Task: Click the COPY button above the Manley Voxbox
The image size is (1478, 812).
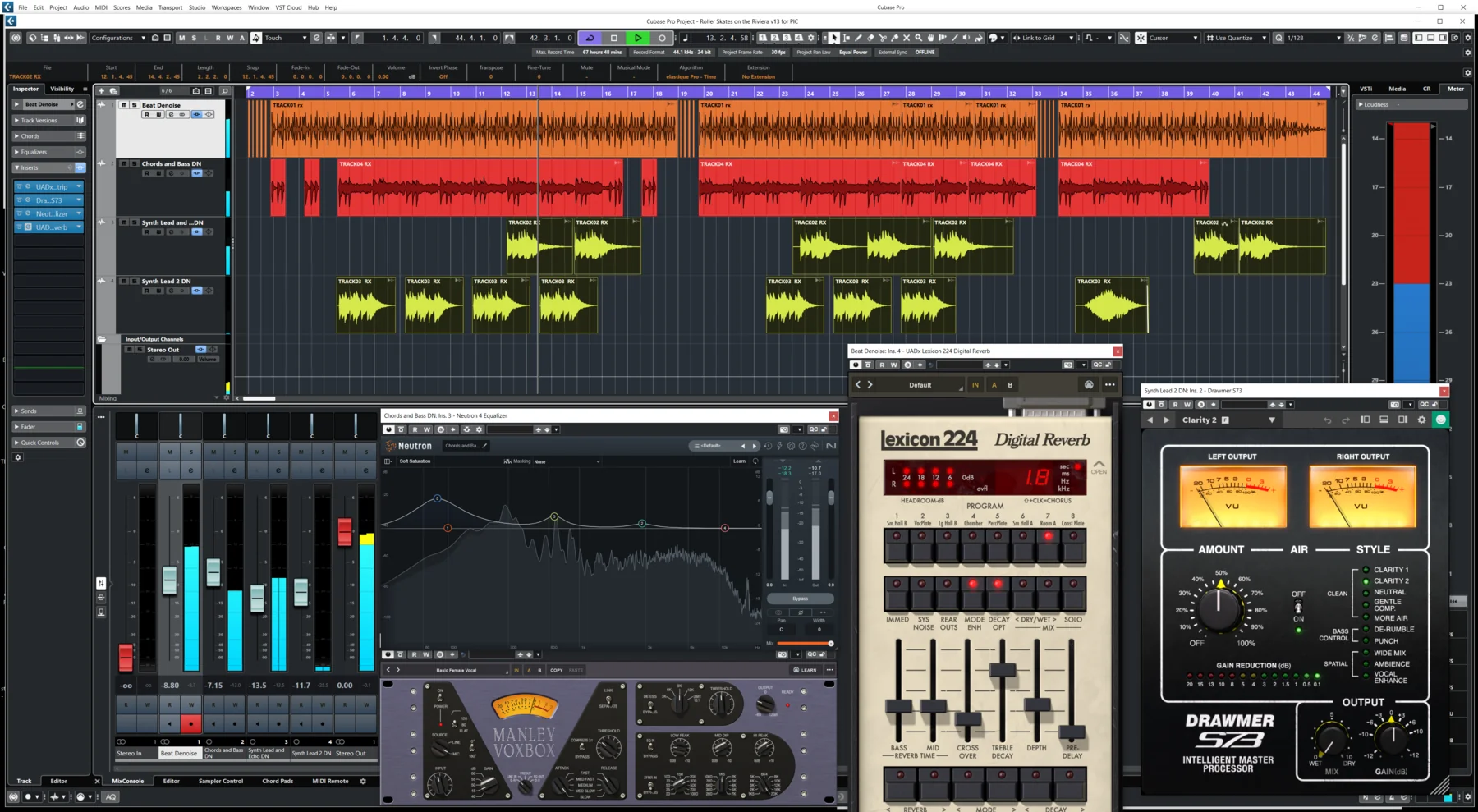Action: click(x=556, y=670)
